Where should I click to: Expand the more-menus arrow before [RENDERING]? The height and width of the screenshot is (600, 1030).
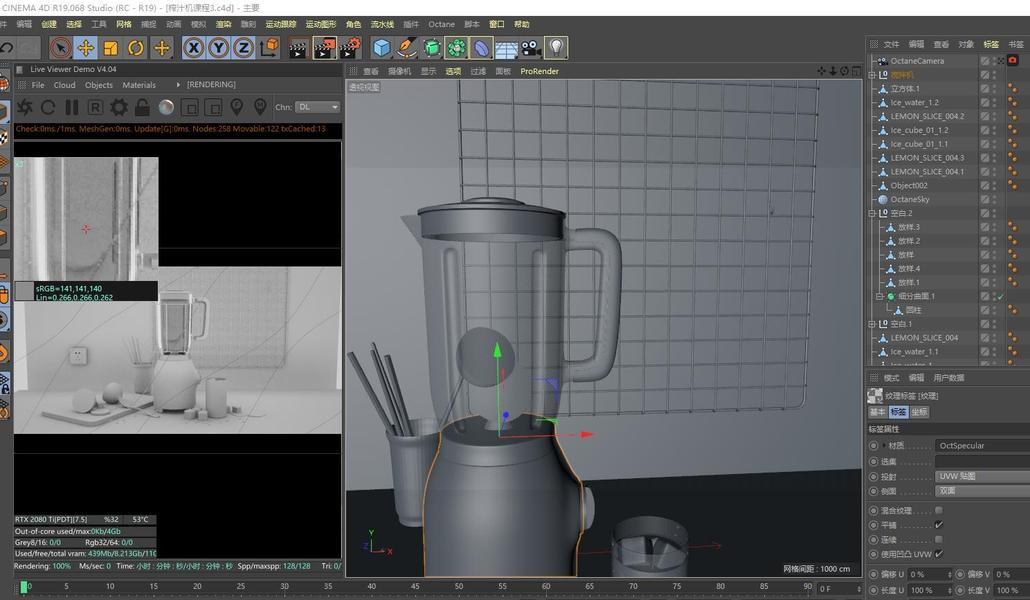click(178, 85)
